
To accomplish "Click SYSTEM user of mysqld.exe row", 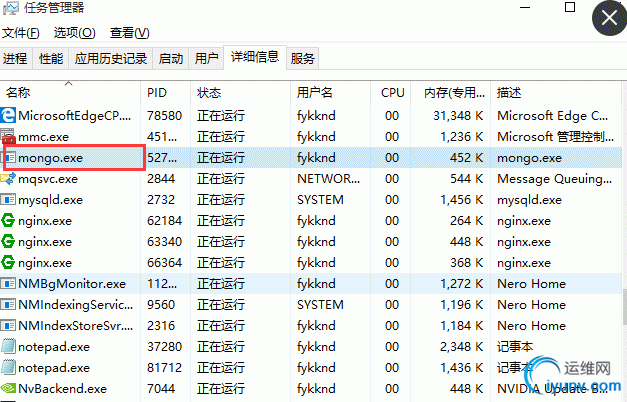I will tap(320, 200).
